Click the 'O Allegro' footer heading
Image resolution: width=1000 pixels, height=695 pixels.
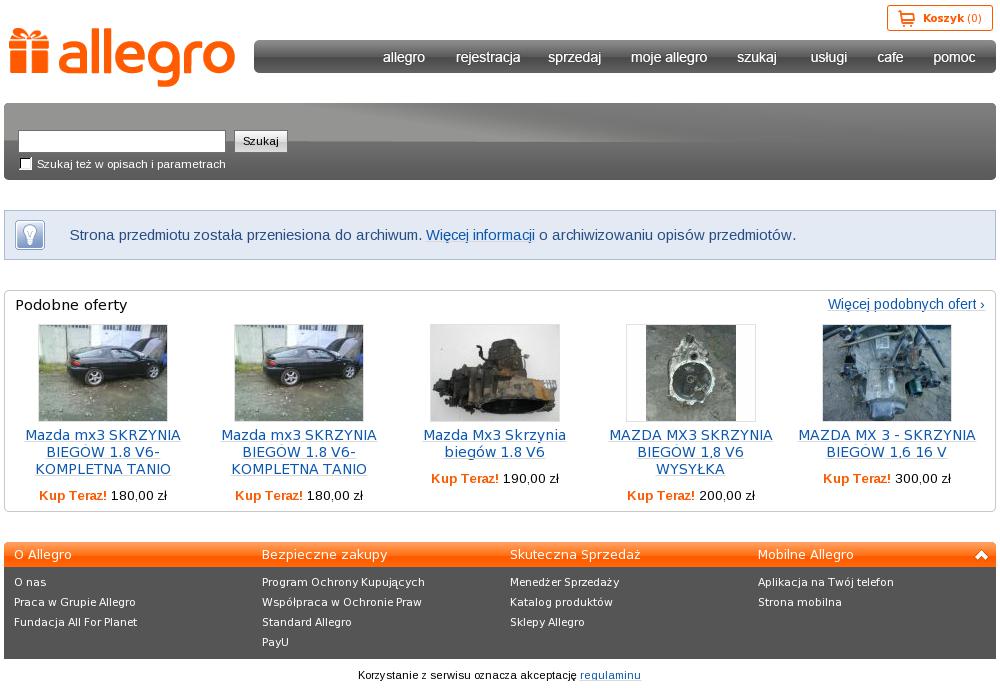click(x=43, y=555)
